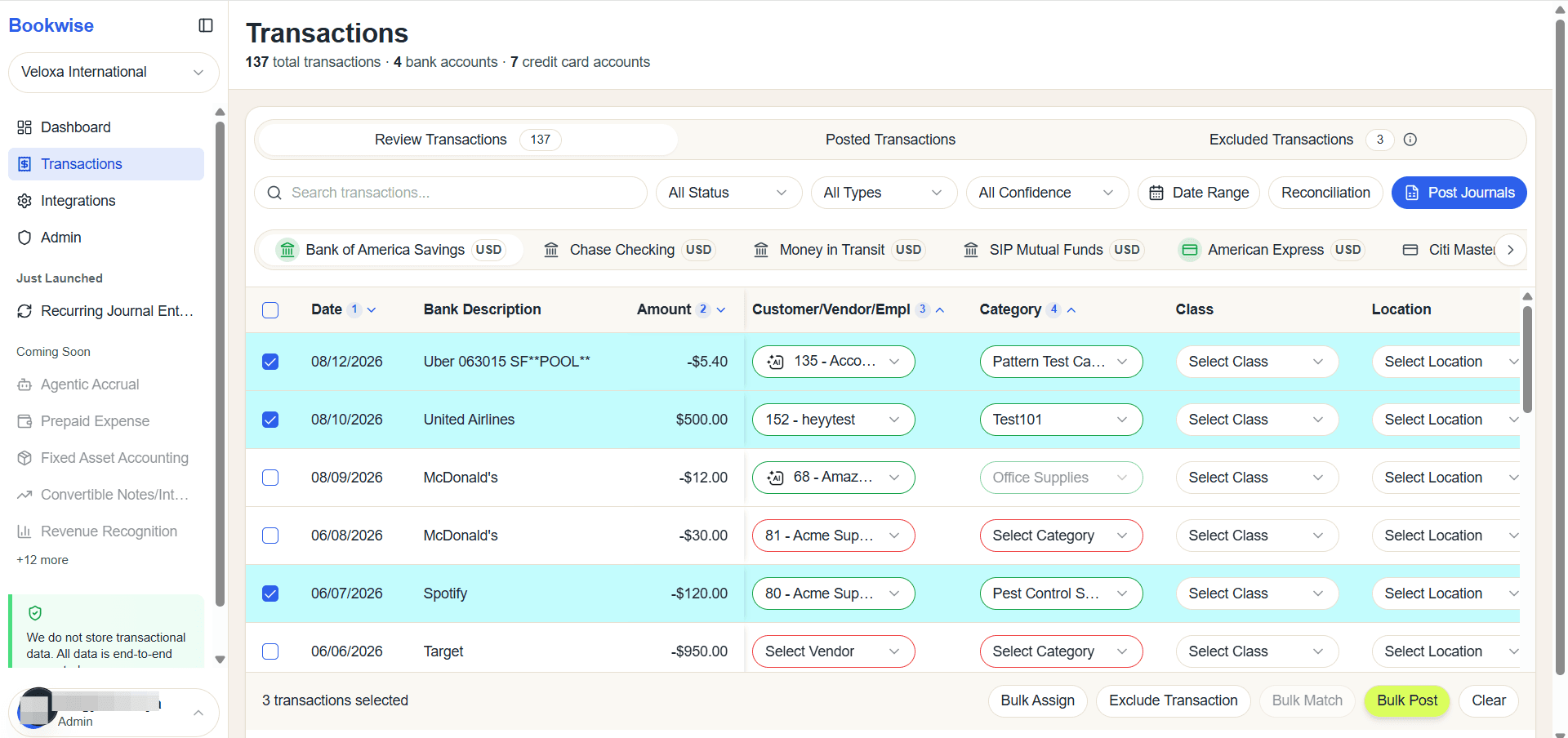
Task: Select the Chase Checking account tab
Action: click(629, 250)
